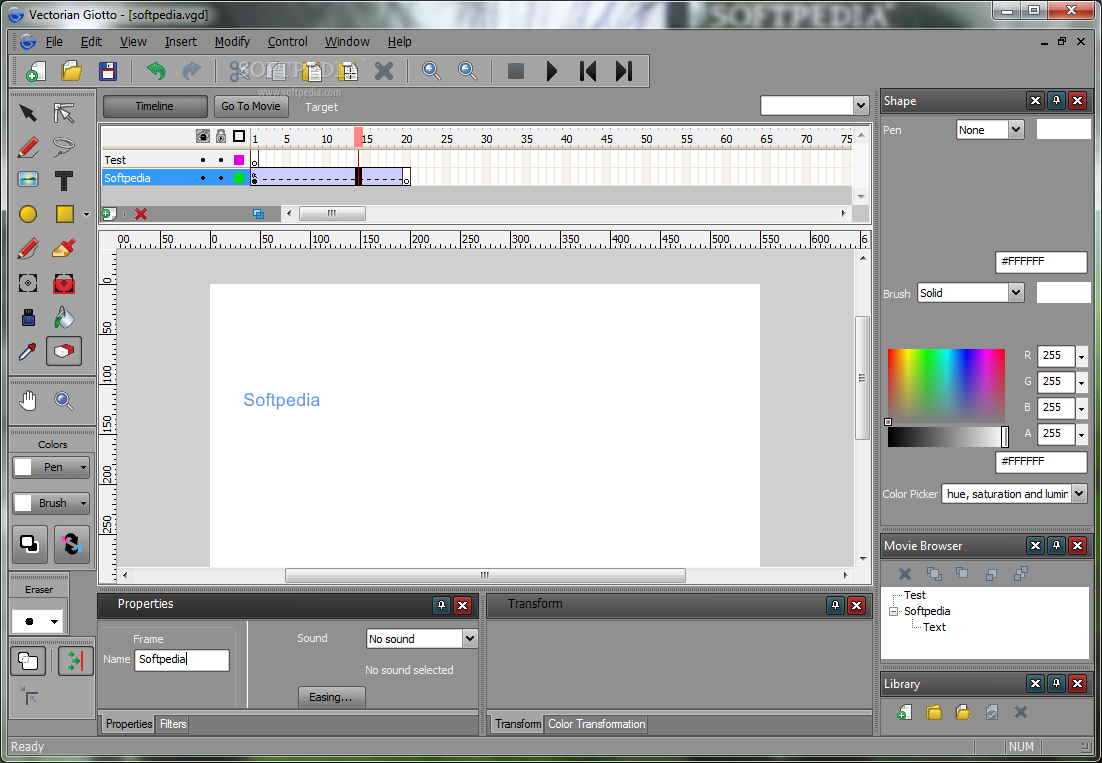This screenshot has height=763, width=1102.
Task: Pick the Eyedropper tool
Action: pyautogui.click(x=28, y=351)
